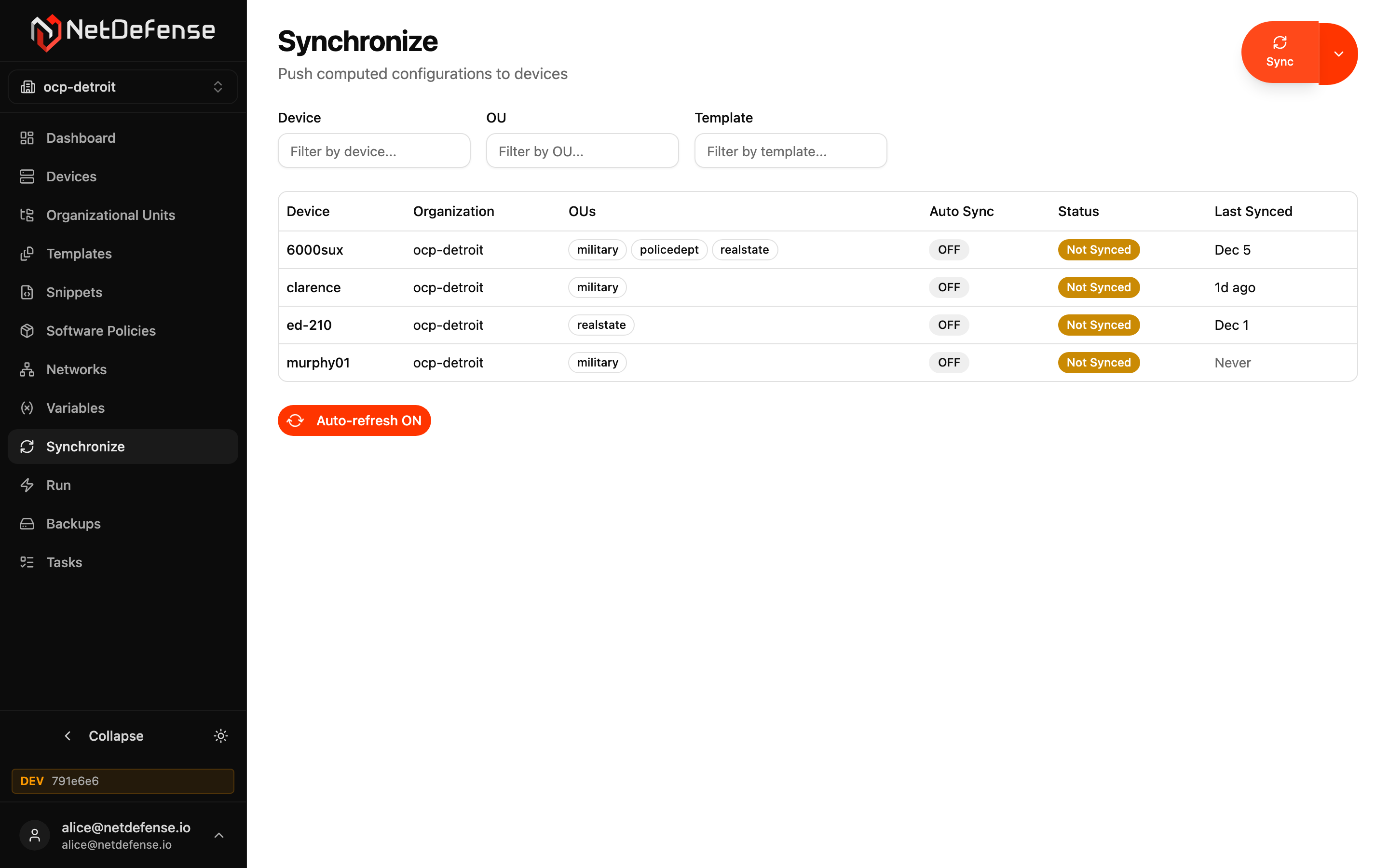Screen dimensions: 1389x868
Task: Click the Devices server icon
Action: coord(27,176)
